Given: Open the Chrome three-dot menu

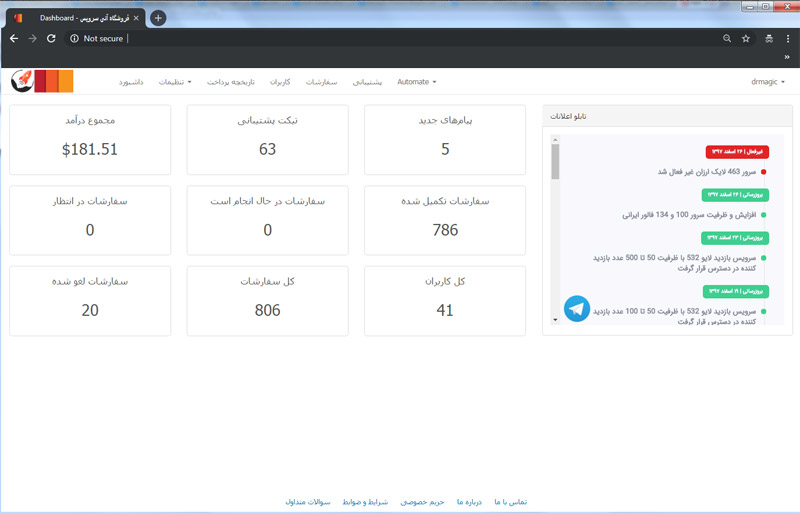Looking at the screenshot, I should tap(788, 38).
